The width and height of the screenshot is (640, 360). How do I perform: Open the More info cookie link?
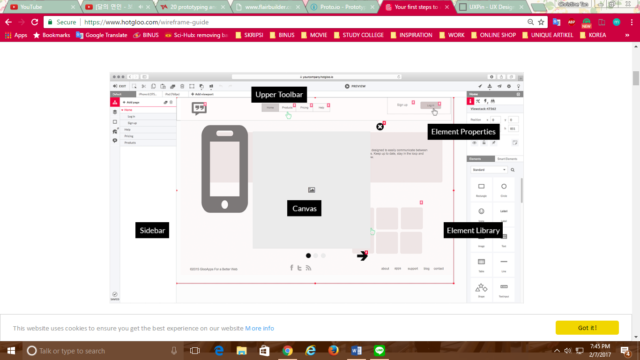(x=260, y=328)
